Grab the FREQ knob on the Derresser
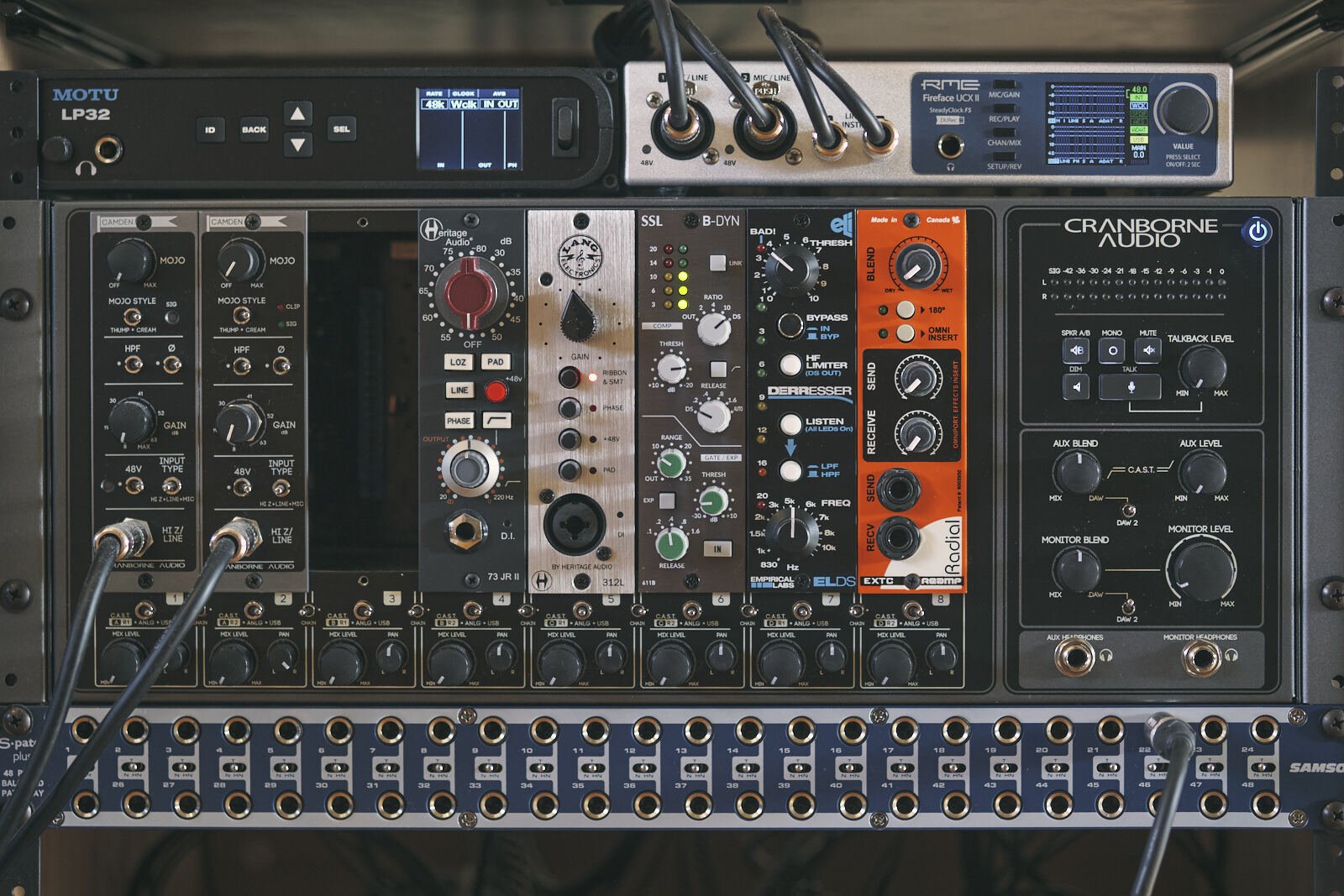1344x896 pixels. coord(792,532)
